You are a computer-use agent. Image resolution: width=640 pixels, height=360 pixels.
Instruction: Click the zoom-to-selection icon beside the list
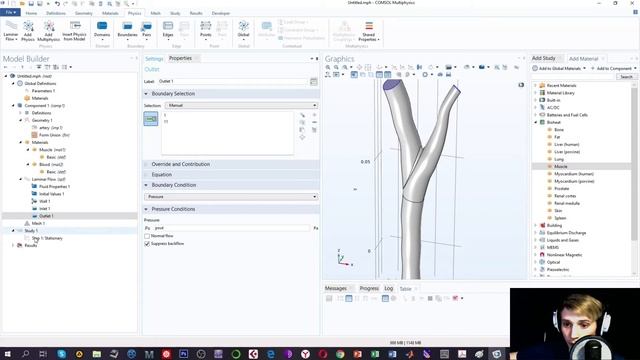pos(302,137)
